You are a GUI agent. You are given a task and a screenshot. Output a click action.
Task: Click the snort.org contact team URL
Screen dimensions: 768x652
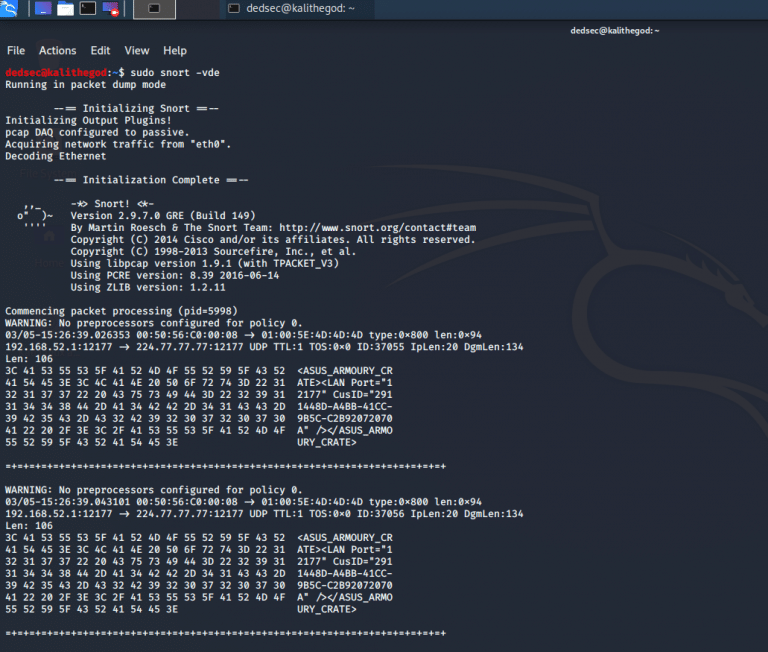coord(377,228)
